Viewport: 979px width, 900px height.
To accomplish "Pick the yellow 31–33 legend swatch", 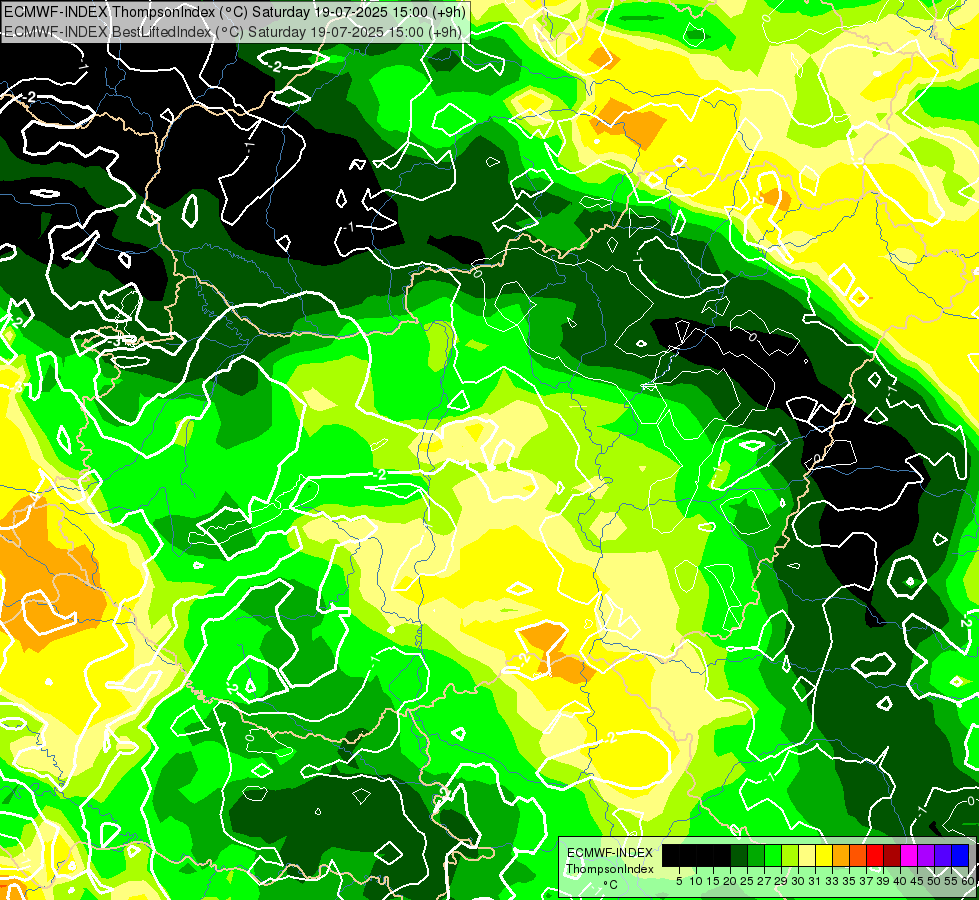I will coord(824,855).
